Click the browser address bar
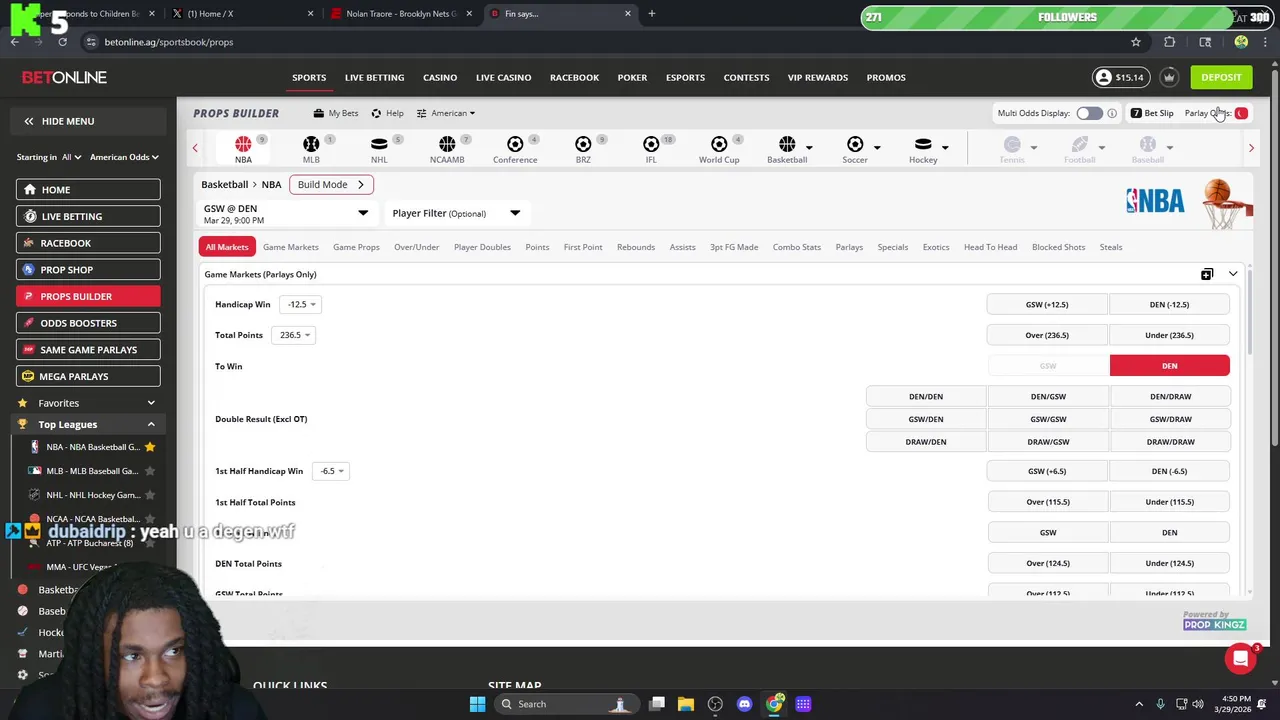This screenshot has width=1280, height=720. click(x=600, y=42)
